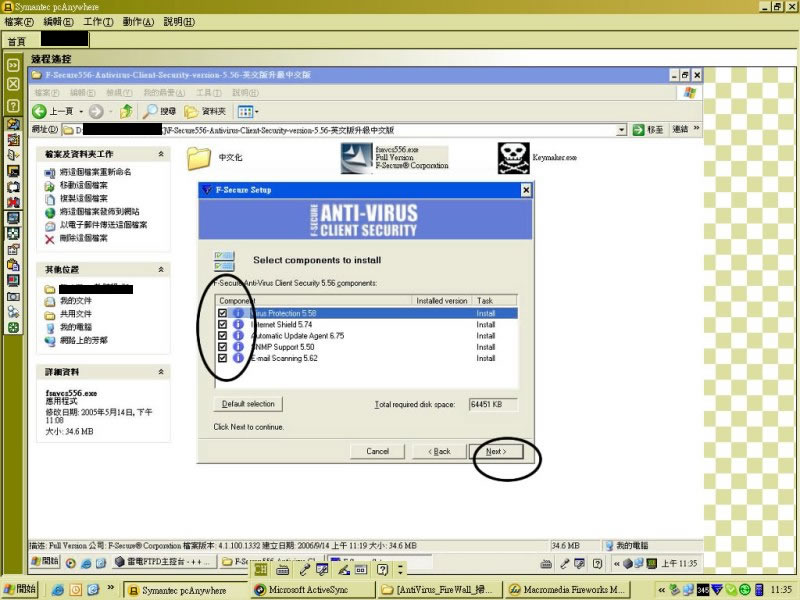This screenshot has width=800, height=600.
Task: Uncheck the Automatic Update Agent 6.75 component
Action: pos(222,336)
